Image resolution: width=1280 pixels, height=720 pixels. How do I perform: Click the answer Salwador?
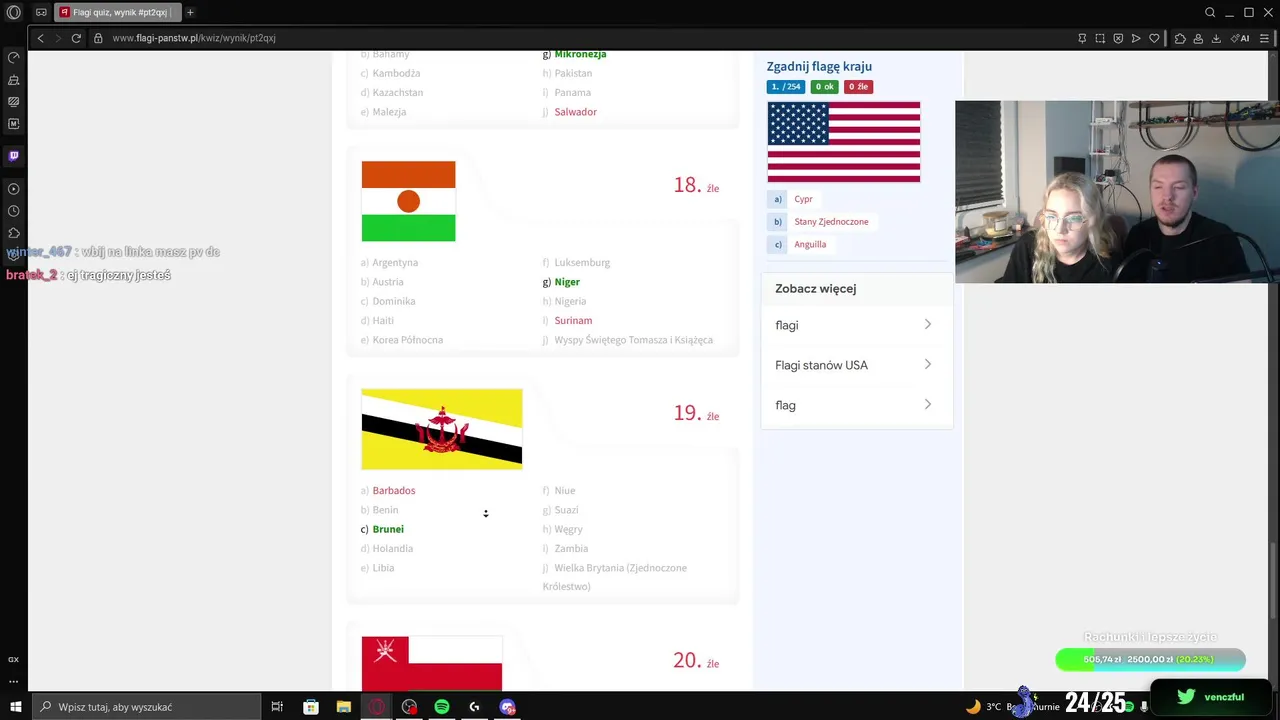tap(575, 112)
